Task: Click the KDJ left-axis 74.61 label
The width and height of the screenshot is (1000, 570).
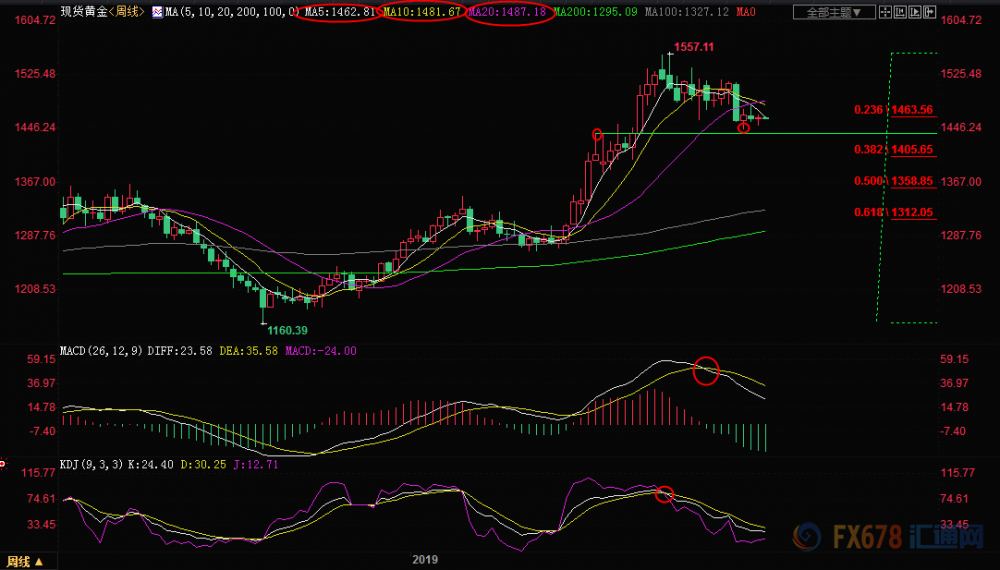Action: click(x=41, y=499)
